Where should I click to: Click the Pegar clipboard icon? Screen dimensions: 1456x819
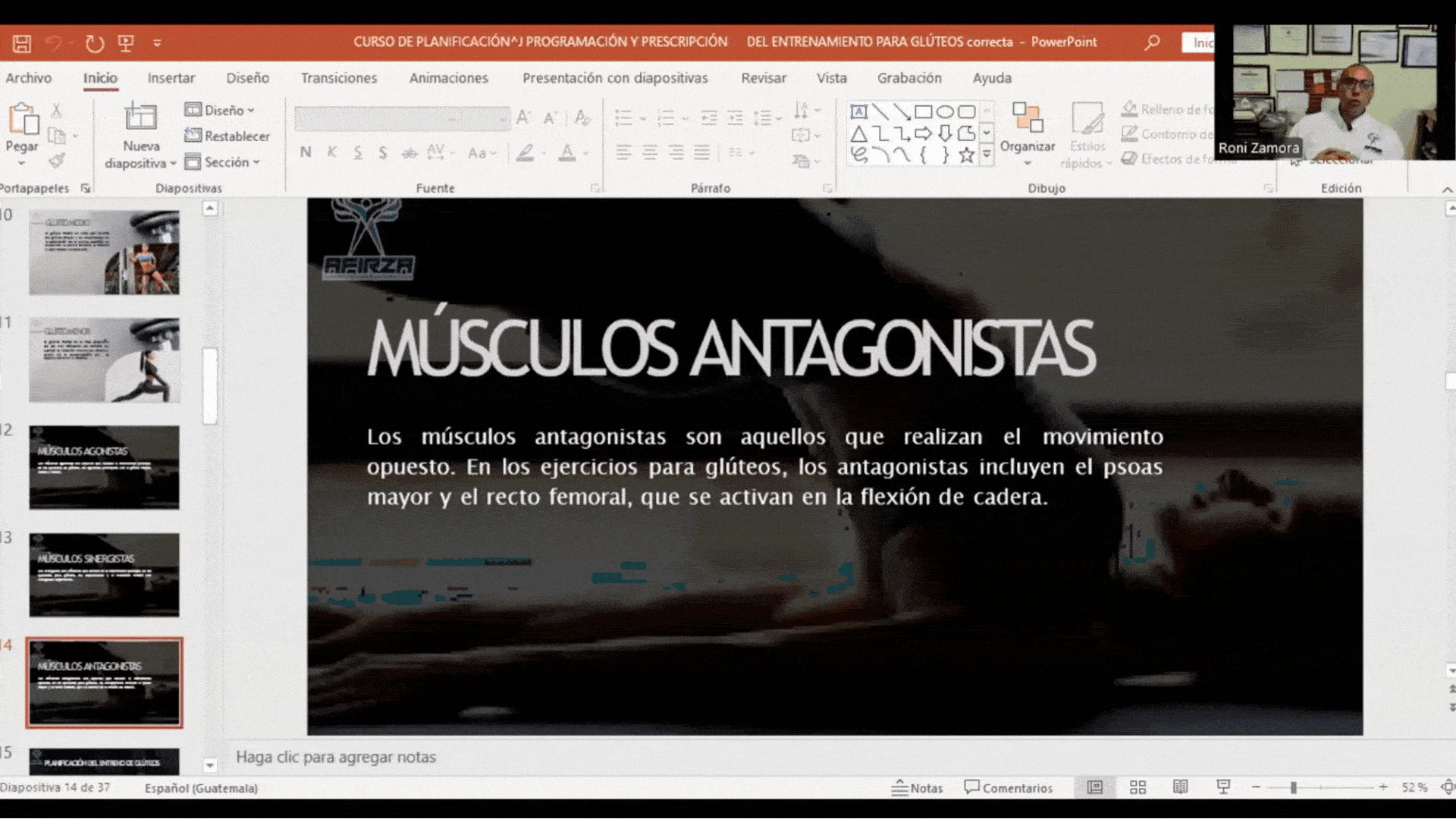[x=22, y=120]
